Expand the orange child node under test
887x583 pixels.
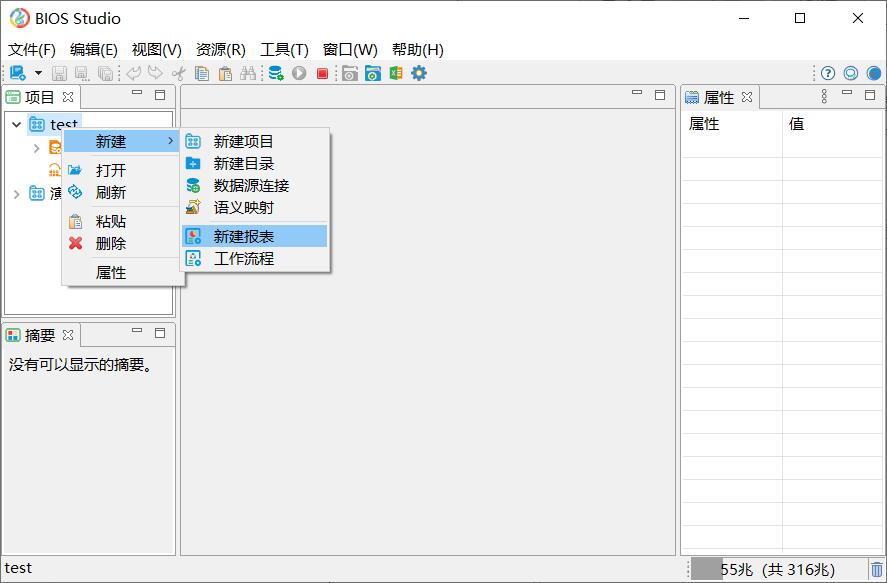coord(37,148)
